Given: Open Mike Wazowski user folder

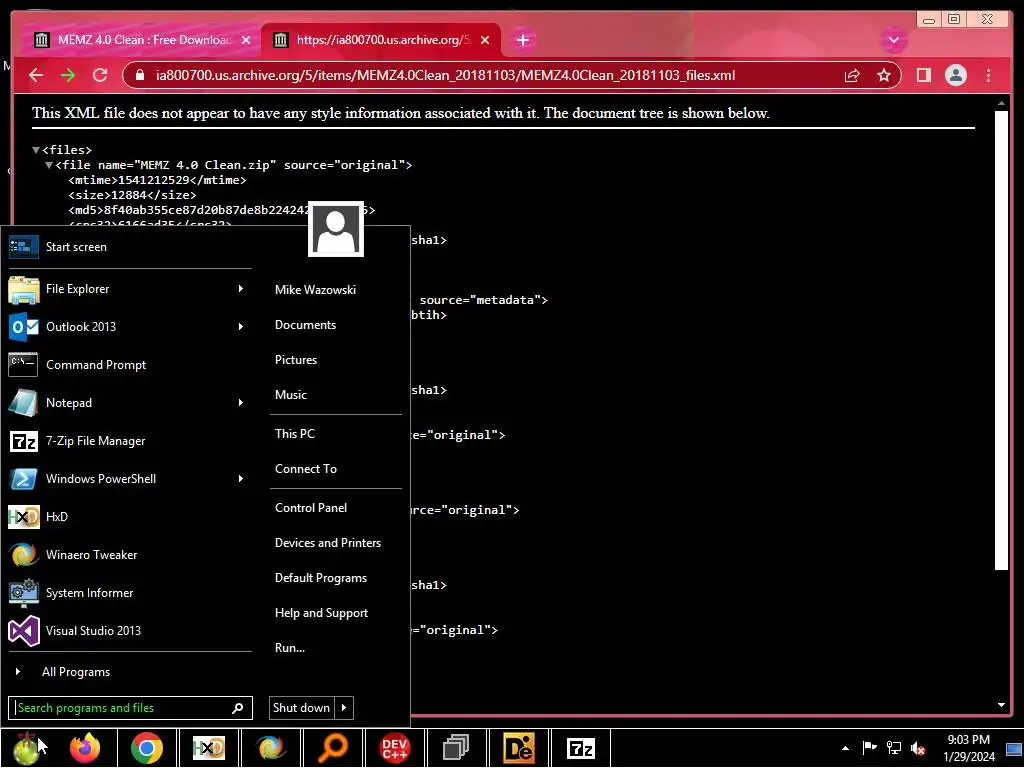Looking at the screenshot, I should click(315, 289).
